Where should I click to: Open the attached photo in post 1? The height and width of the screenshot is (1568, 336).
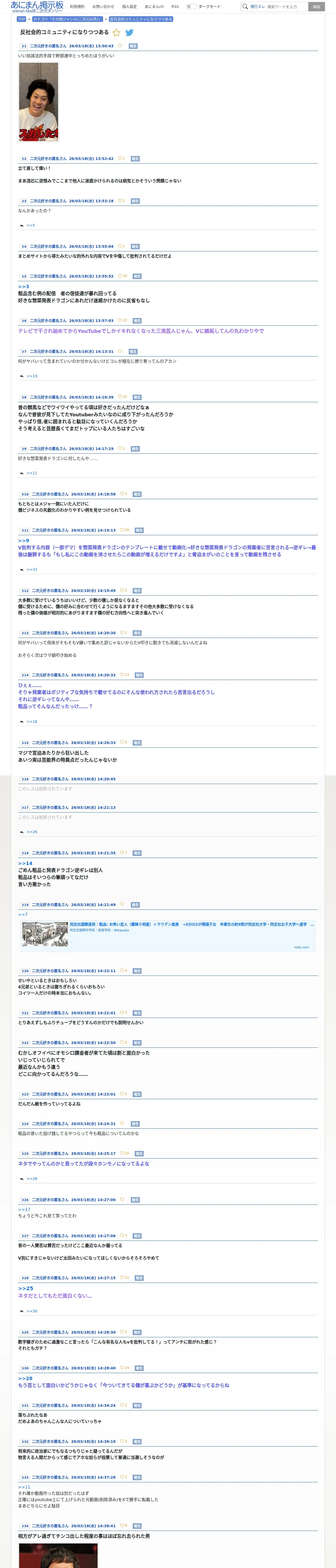coord(38,102)
